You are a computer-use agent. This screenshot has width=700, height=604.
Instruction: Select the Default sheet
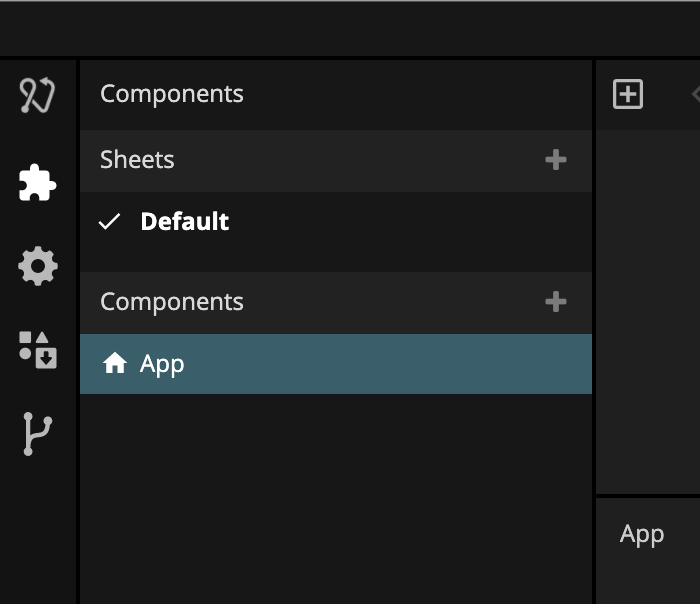[x=185, y=222]
